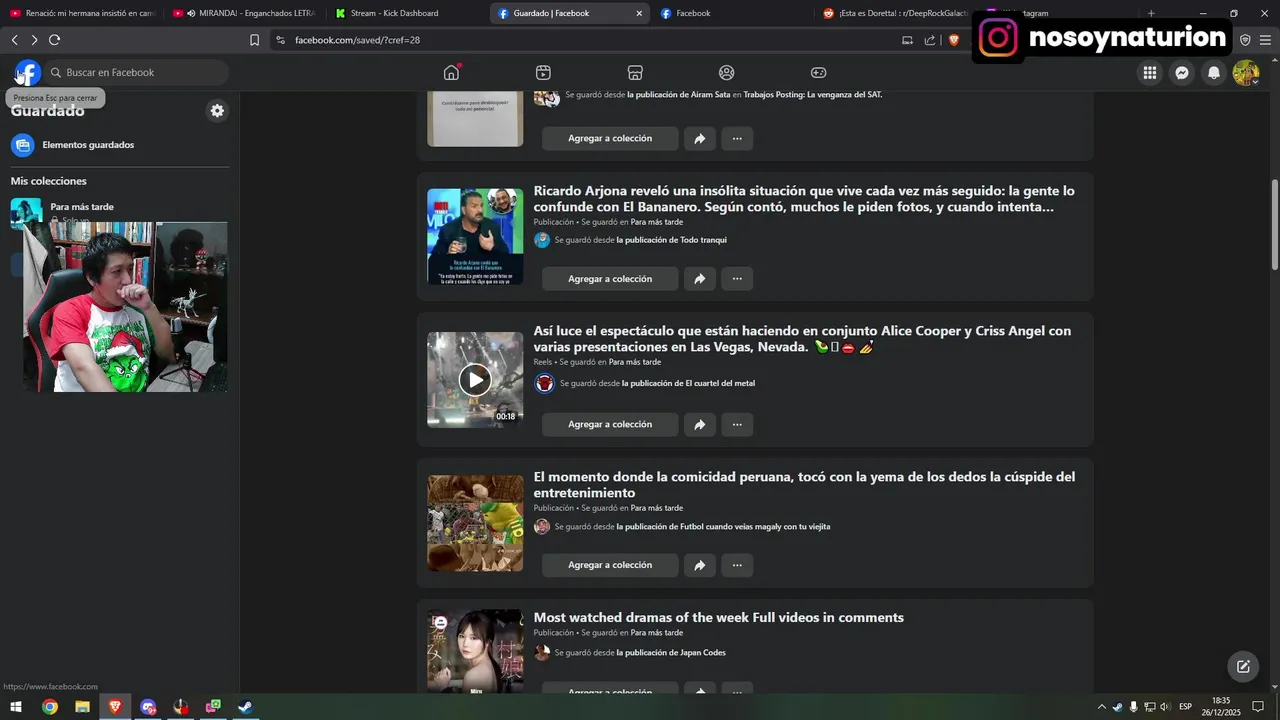Screen dimensions: 1280x720
Task: Open the Gaming controller icon
Action: (818, 72)
